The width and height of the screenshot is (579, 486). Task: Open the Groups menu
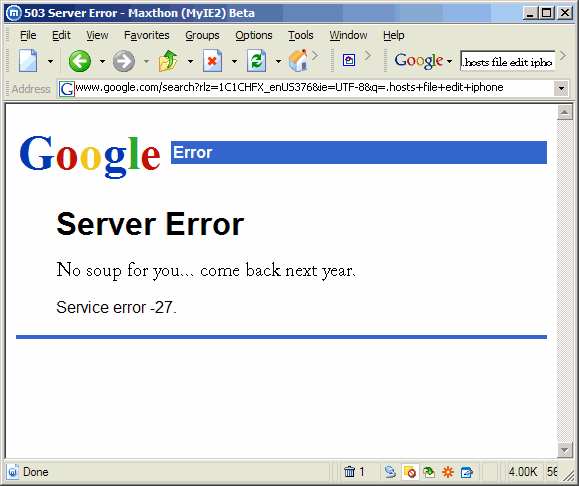(x=202, y=35)
